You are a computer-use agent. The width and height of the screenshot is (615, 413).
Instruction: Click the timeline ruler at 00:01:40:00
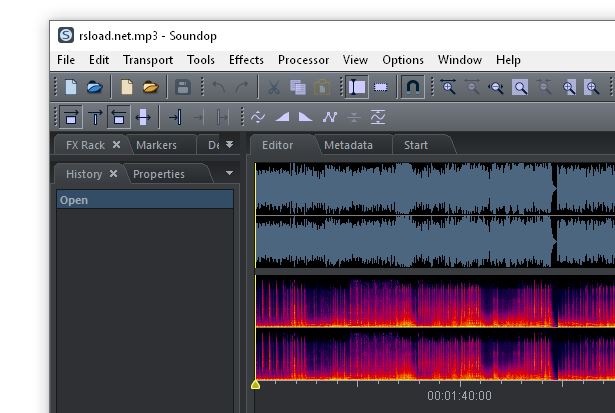coord(459,395)
